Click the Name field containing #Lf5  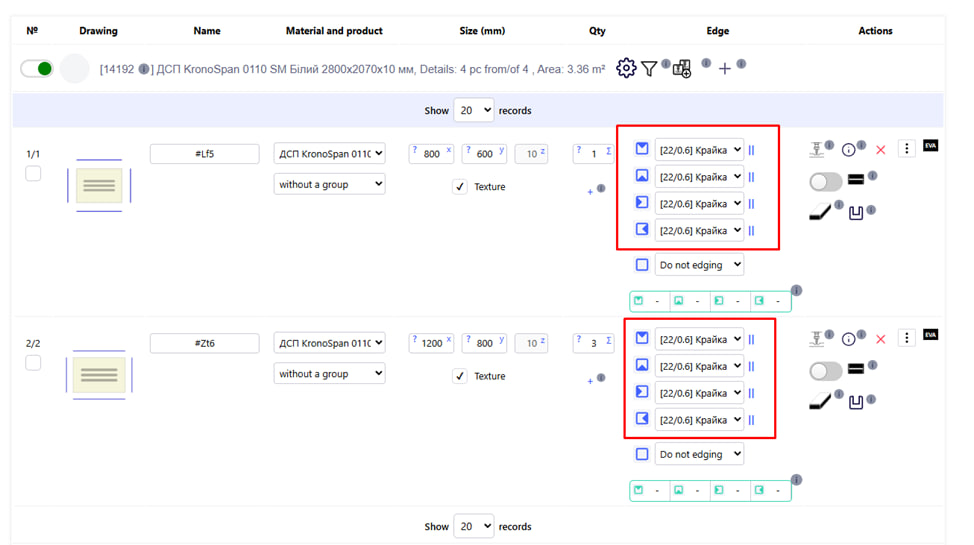[204, 154]
